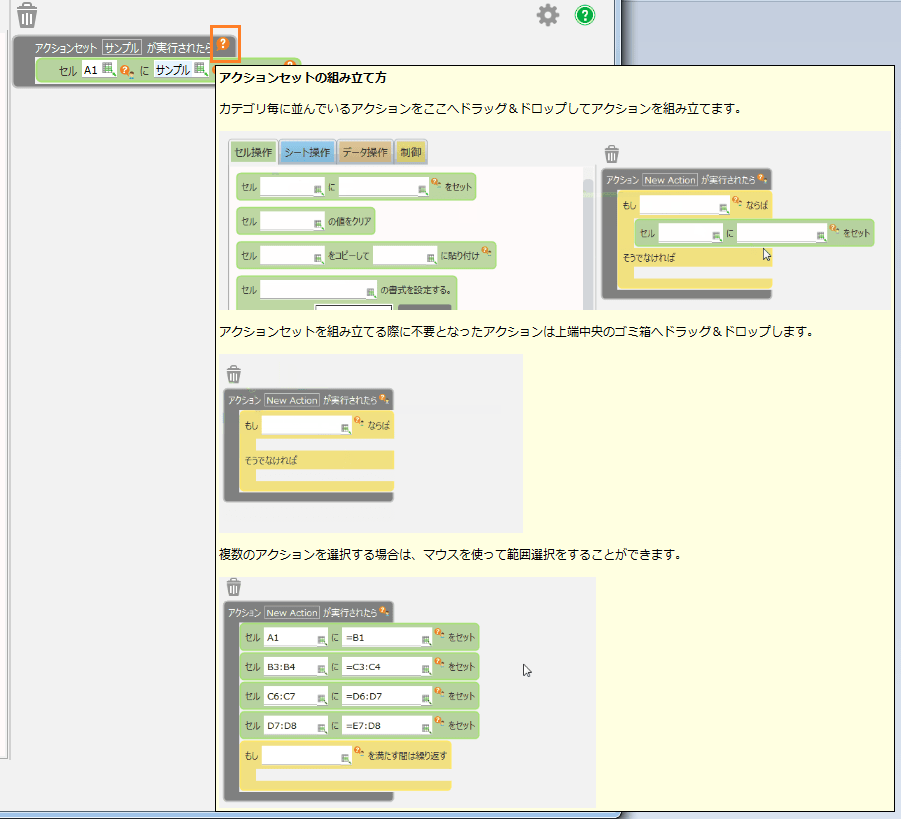Screen dimensions: 901x819
Task: Open the データ操作 tab
Action: point(364,153)
